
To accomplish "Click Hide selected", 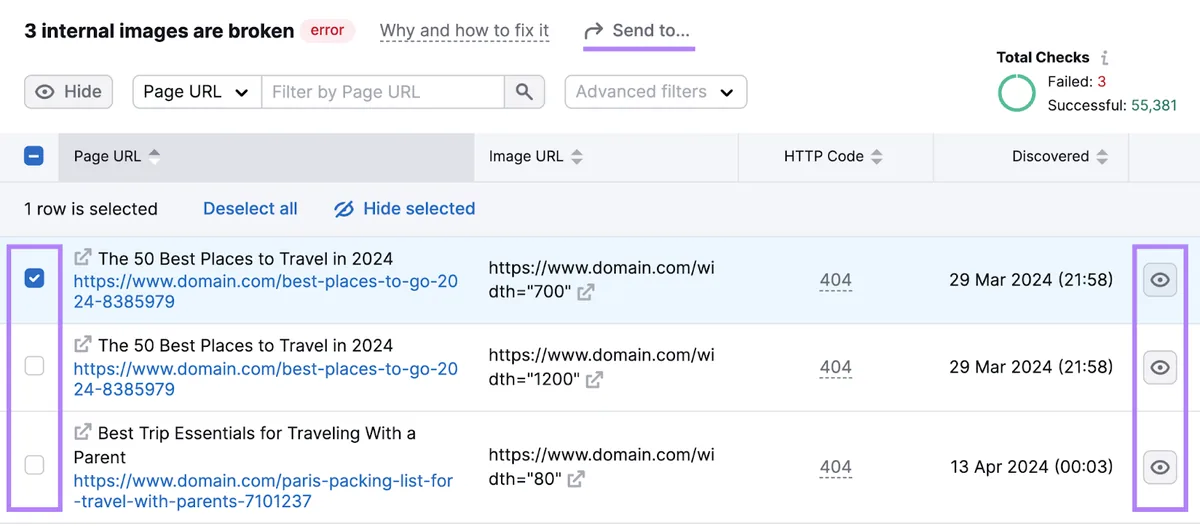I will point(405,209).
